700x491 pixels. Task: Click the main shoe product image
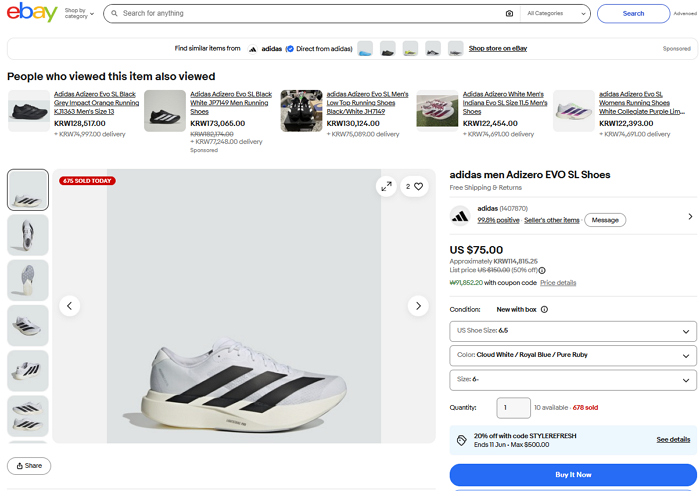pyautogui.click(x=244, y=306)
